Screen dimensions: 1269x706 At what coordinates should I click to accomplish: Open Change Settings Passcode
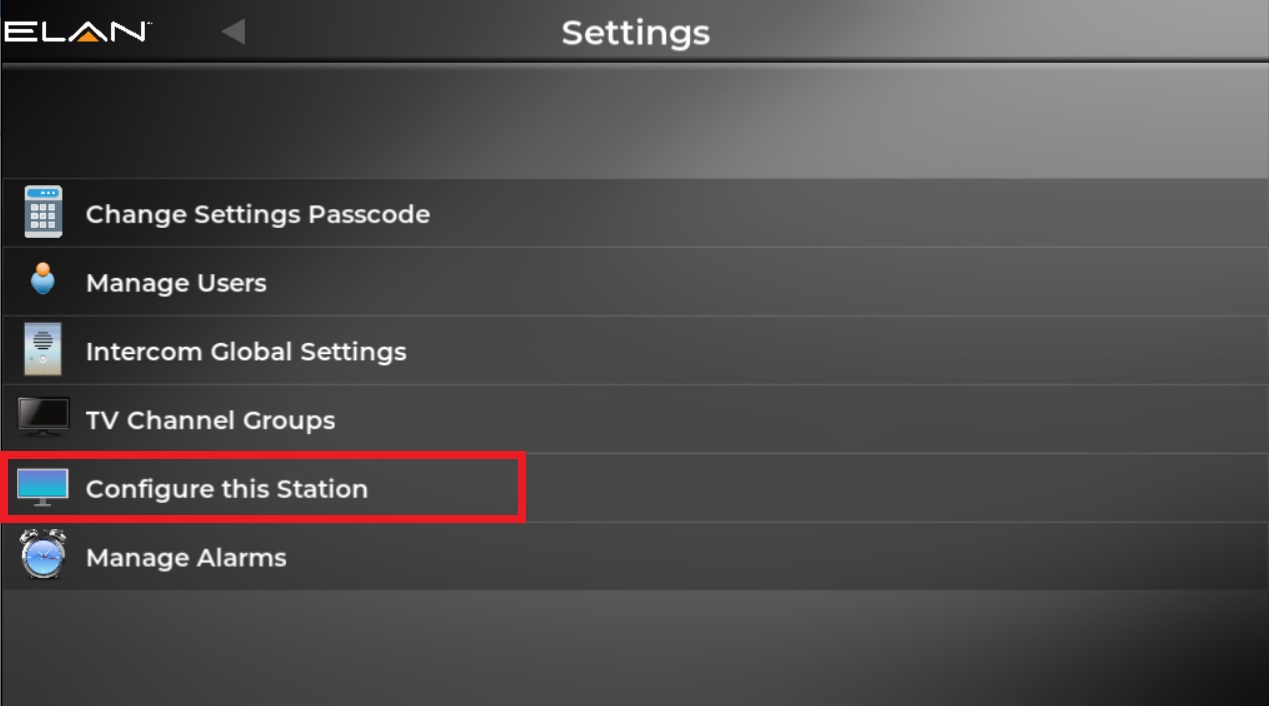[257, 214]
